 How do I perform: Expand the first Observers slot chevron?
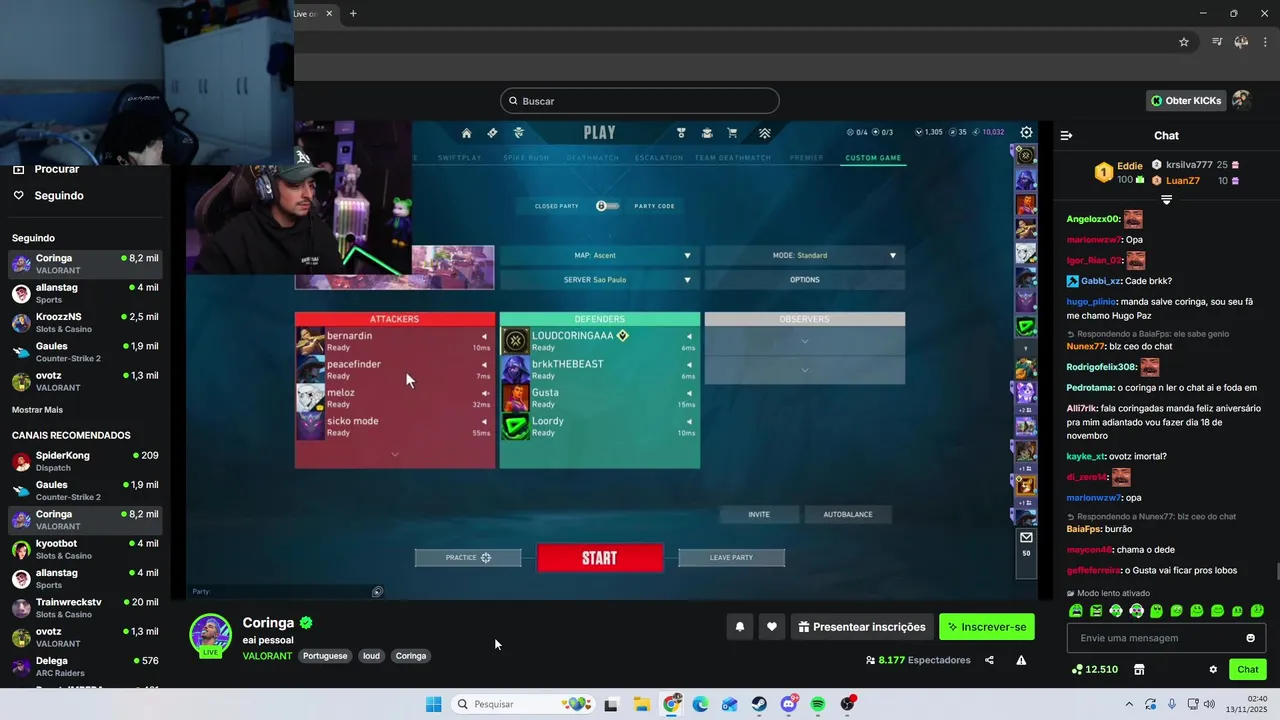coord(805,342)
